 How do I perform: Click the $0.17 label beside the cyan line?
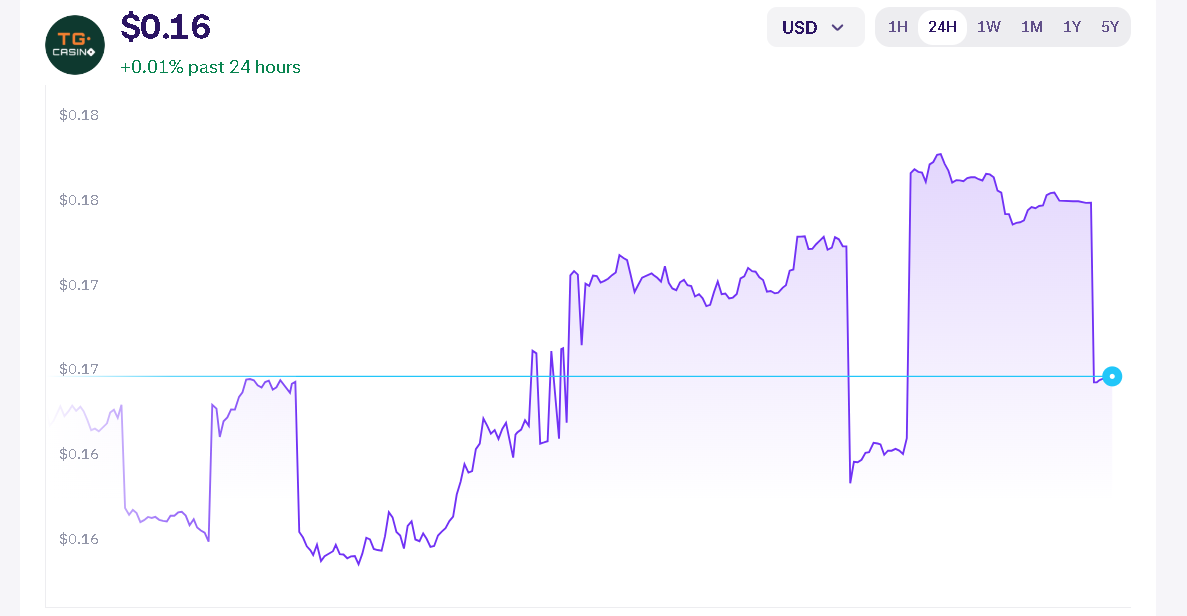[x=79, y=369]
